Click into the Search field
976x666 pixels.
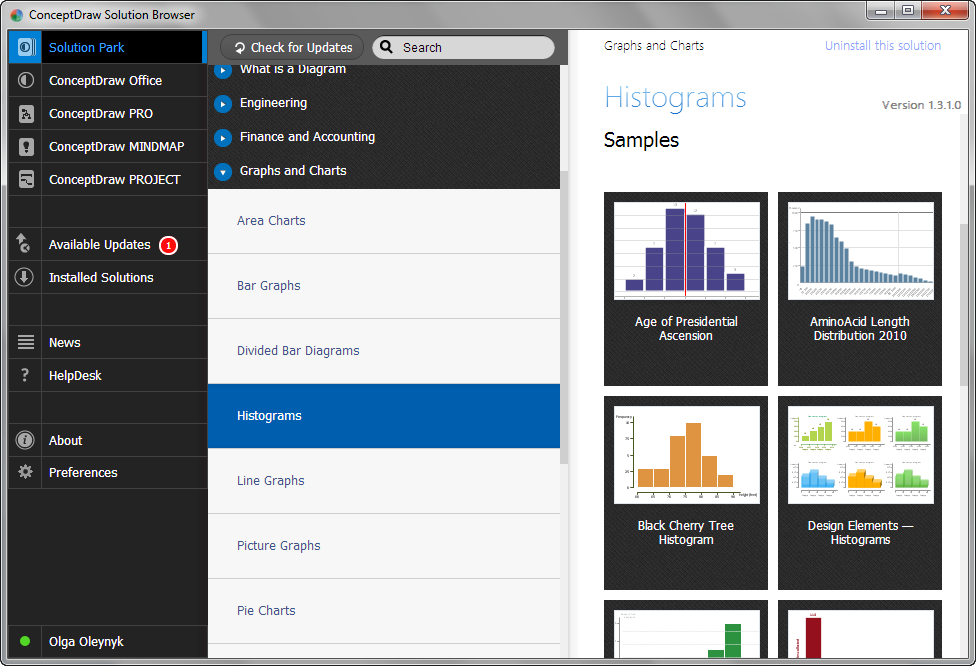point(472,47)
